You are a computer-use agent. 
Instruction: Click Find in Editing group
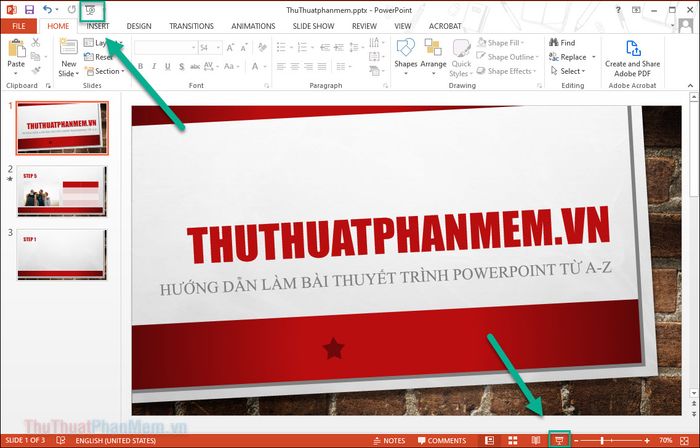click(562, 43)
